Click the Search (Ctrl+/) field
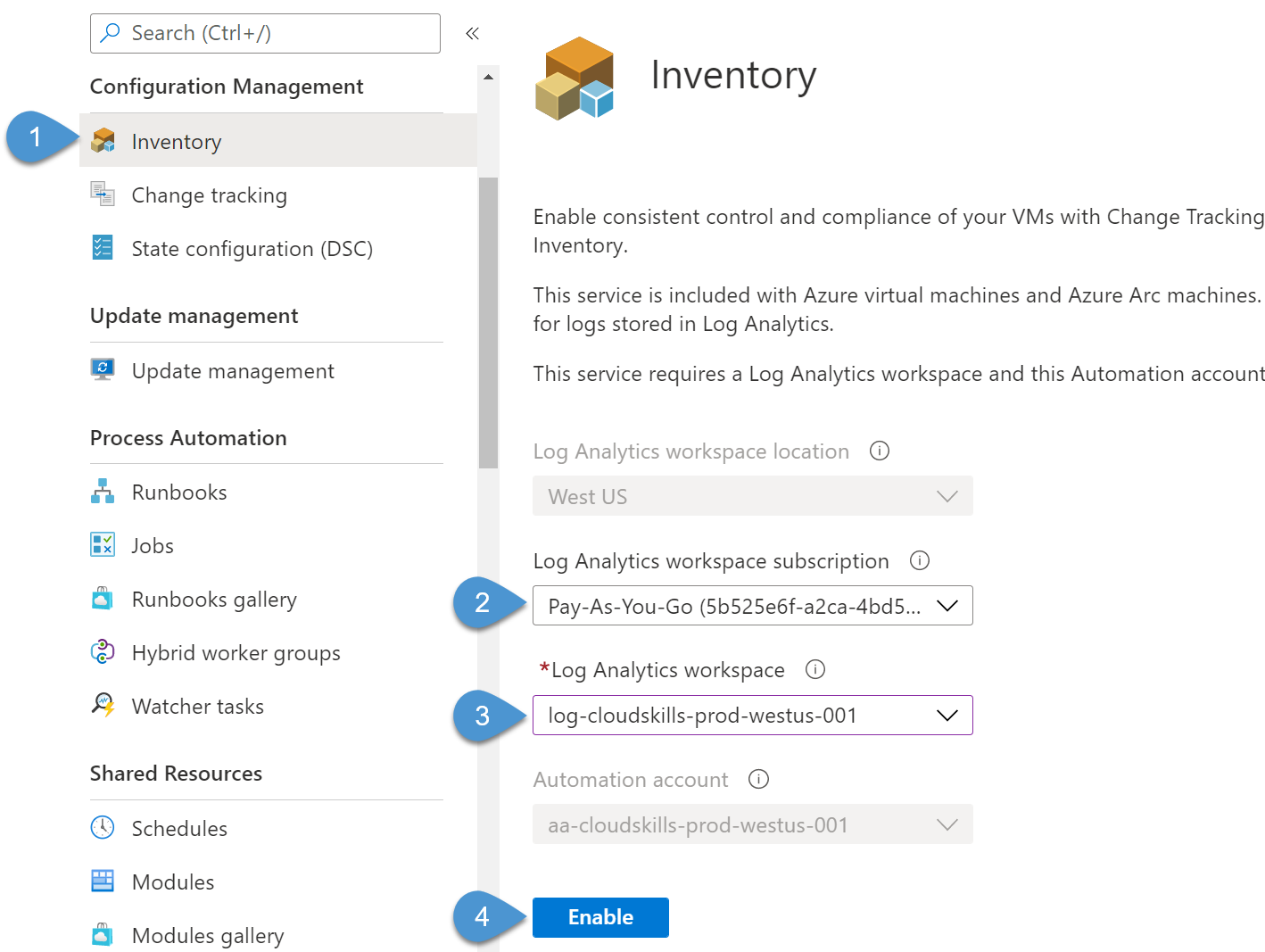 (x=265, y=33)
